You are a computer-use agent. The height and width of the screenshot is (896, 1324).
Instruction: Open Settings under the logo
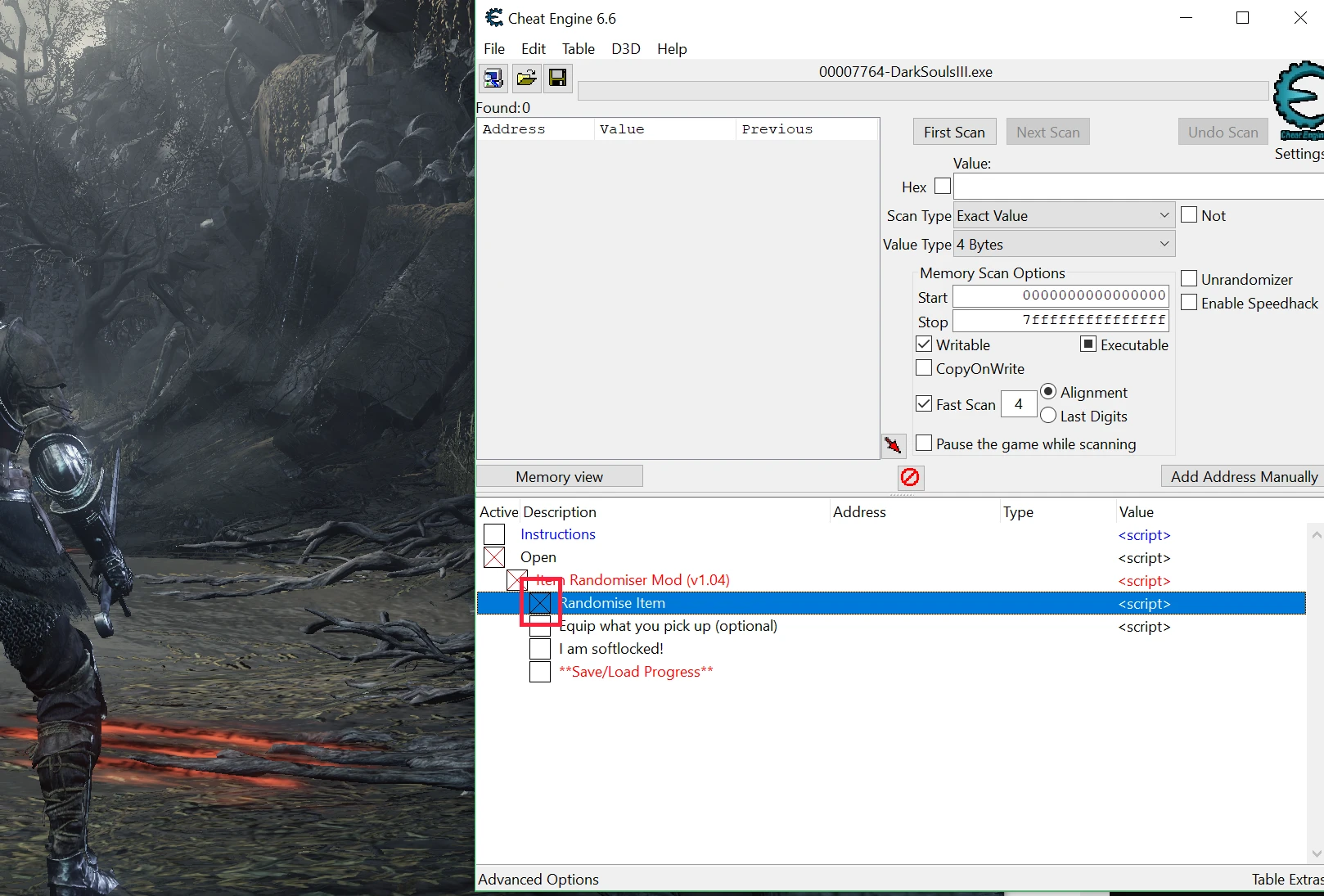pyautogui.click(x=1299, y=153)
